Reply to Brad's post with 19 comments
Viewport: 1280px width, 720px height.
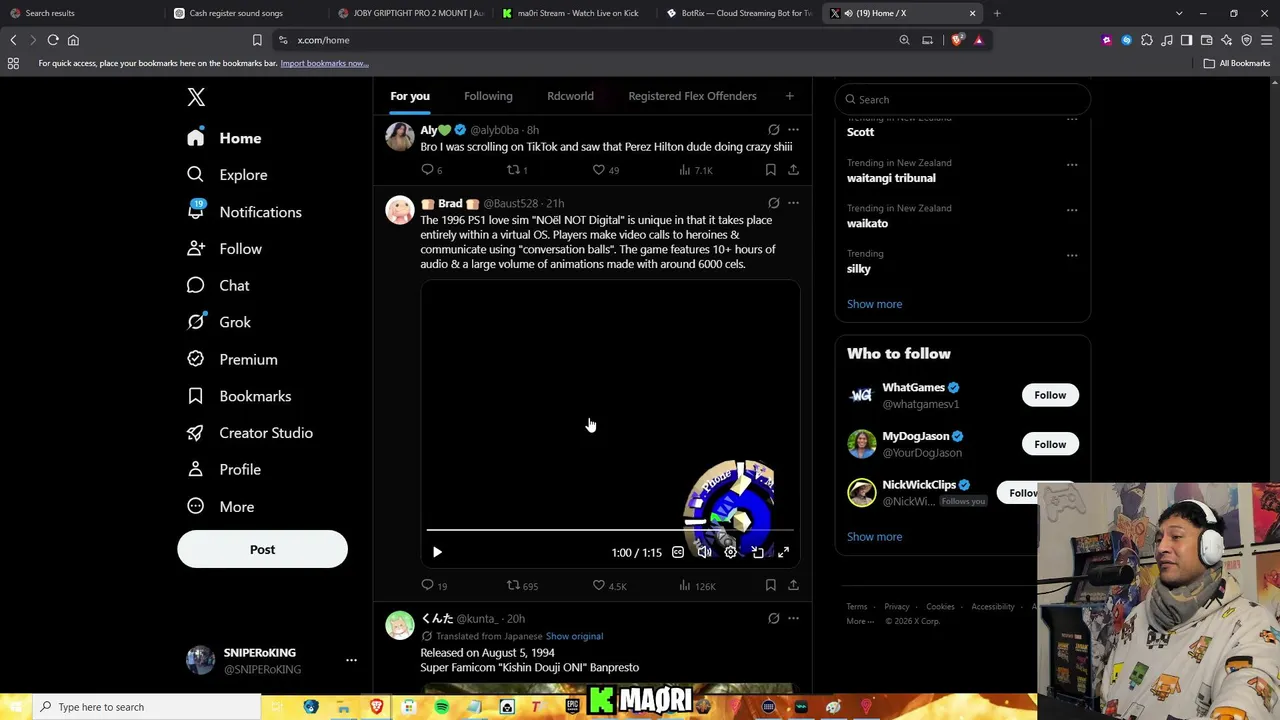[x=434, y=585]
